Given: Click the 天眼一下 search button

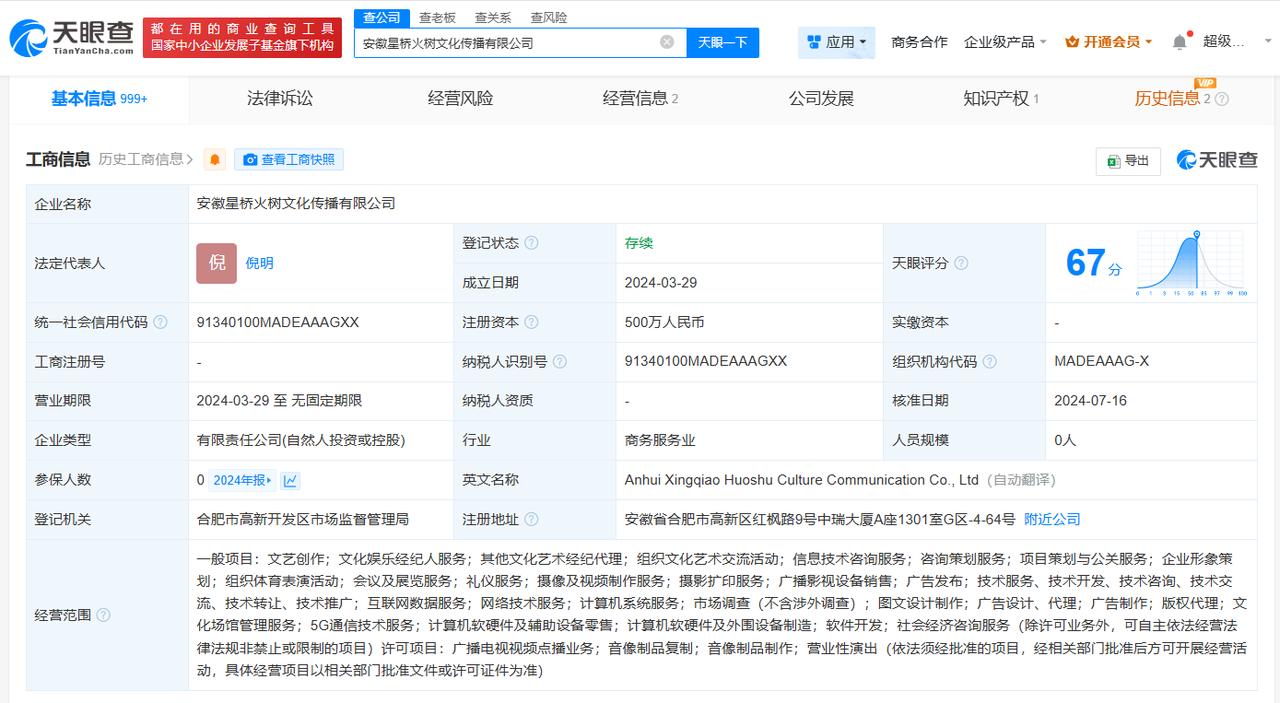Looking at the screenshot, I should click(723, 42).
